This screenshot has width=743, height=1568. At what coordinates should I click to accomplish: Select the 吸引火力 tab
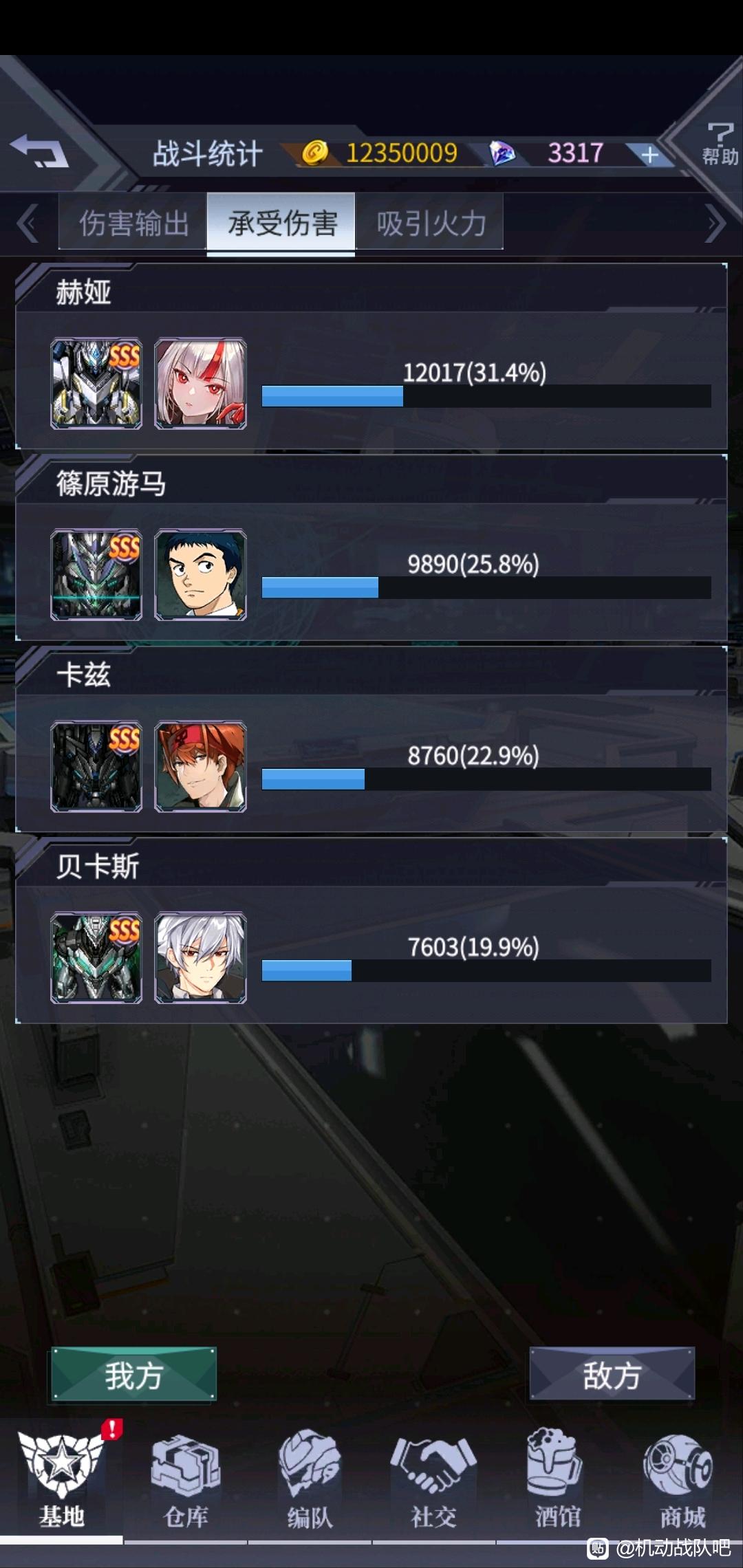(430, 223)
